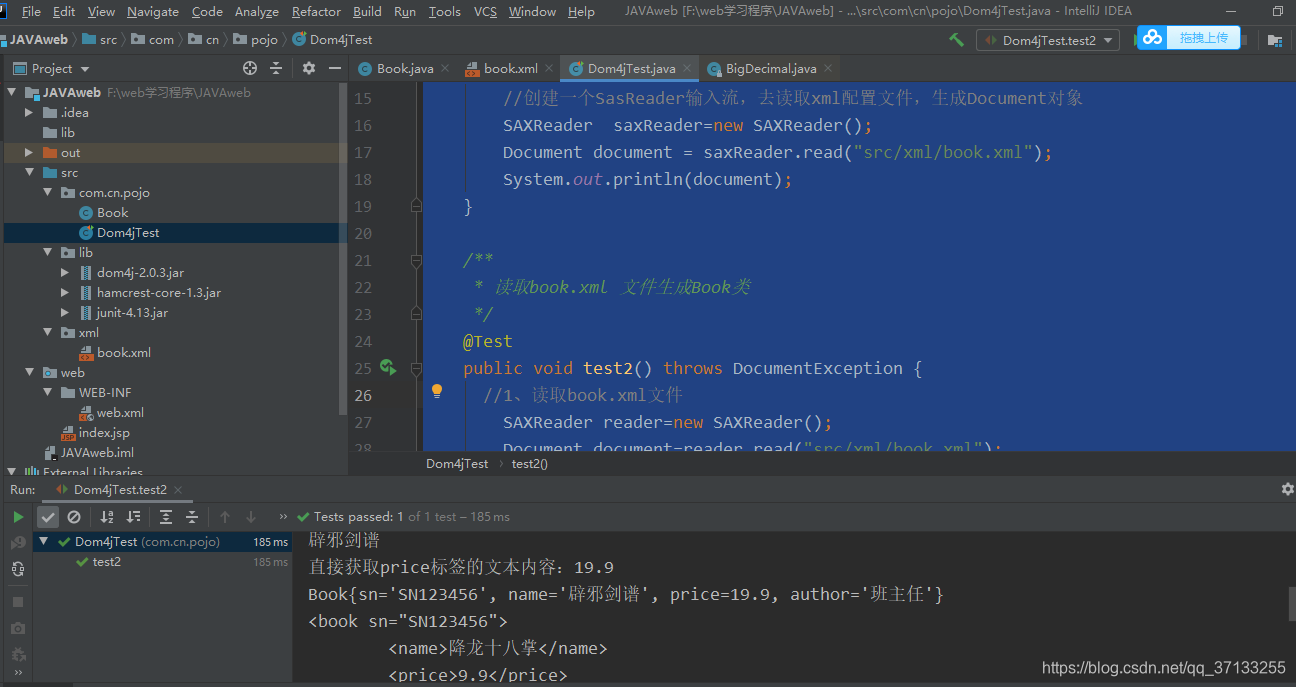
Task: Toggle show passed tests checkmark
Action: click(x=48, y=517)
